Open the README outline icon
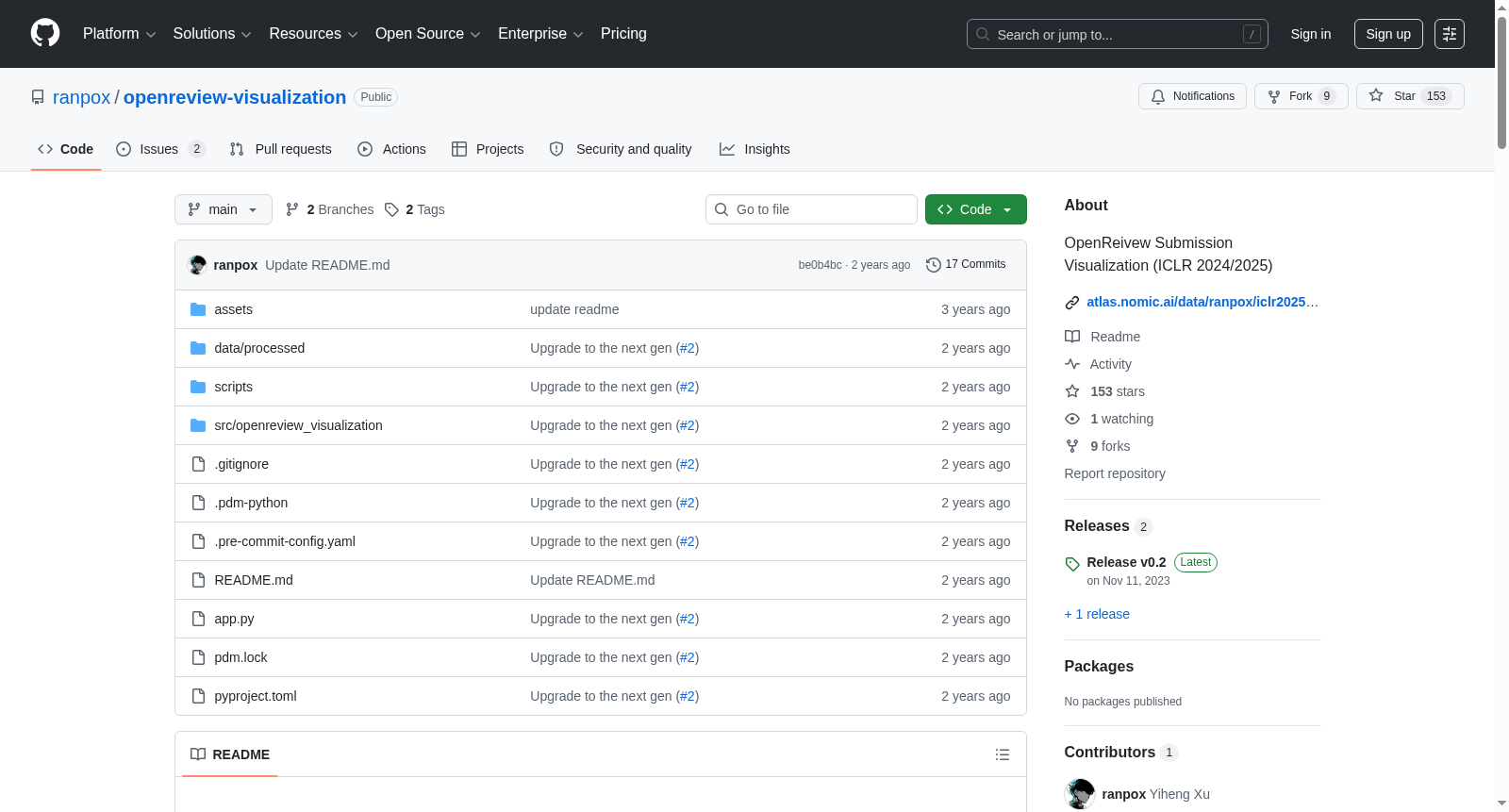Viewport: 1509px width, 812px height. click(1003, 754)
